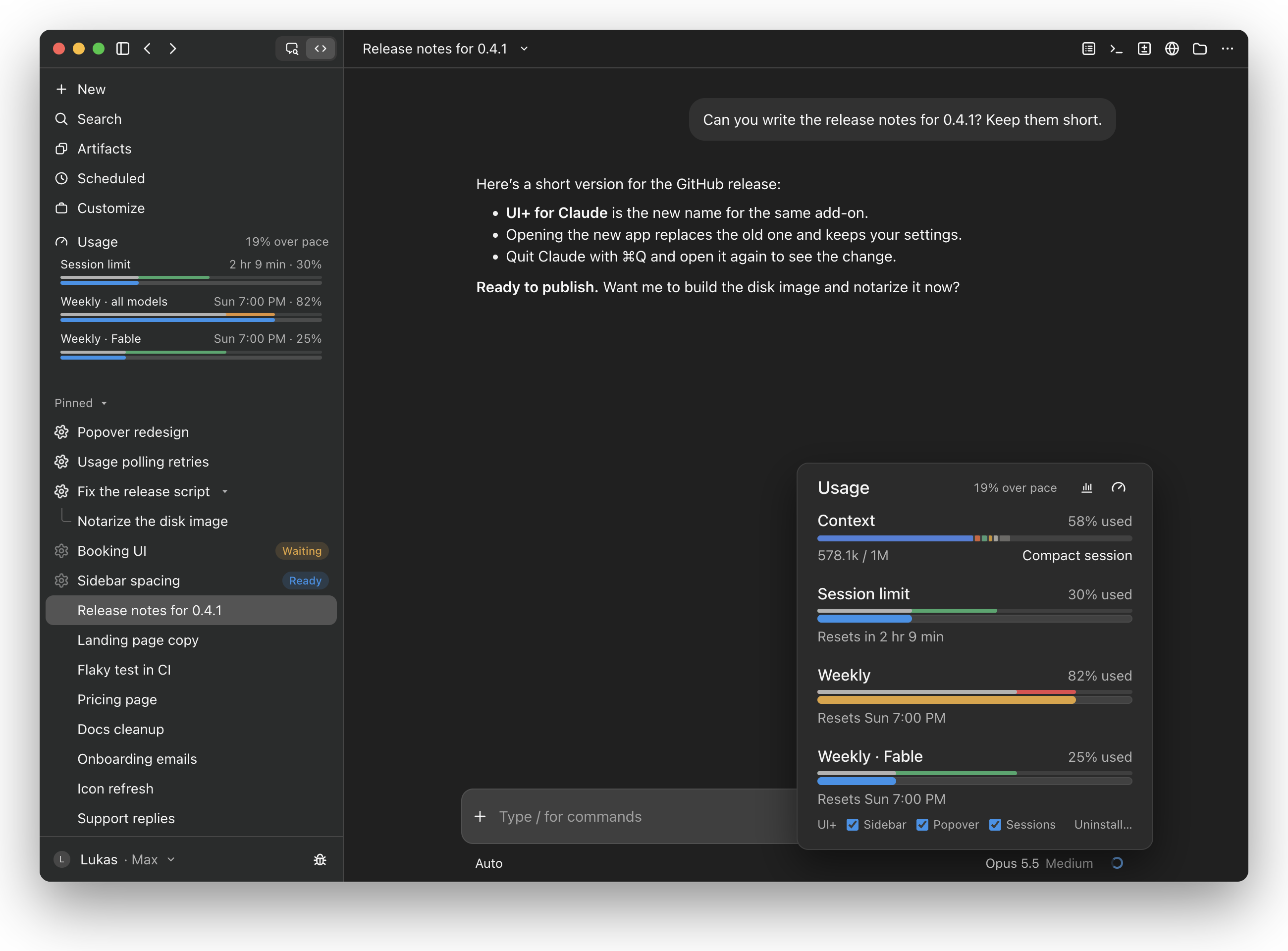Switch to chat mode icon
The height and width of the screenshot is (951, 1288).
pos(292,49)
